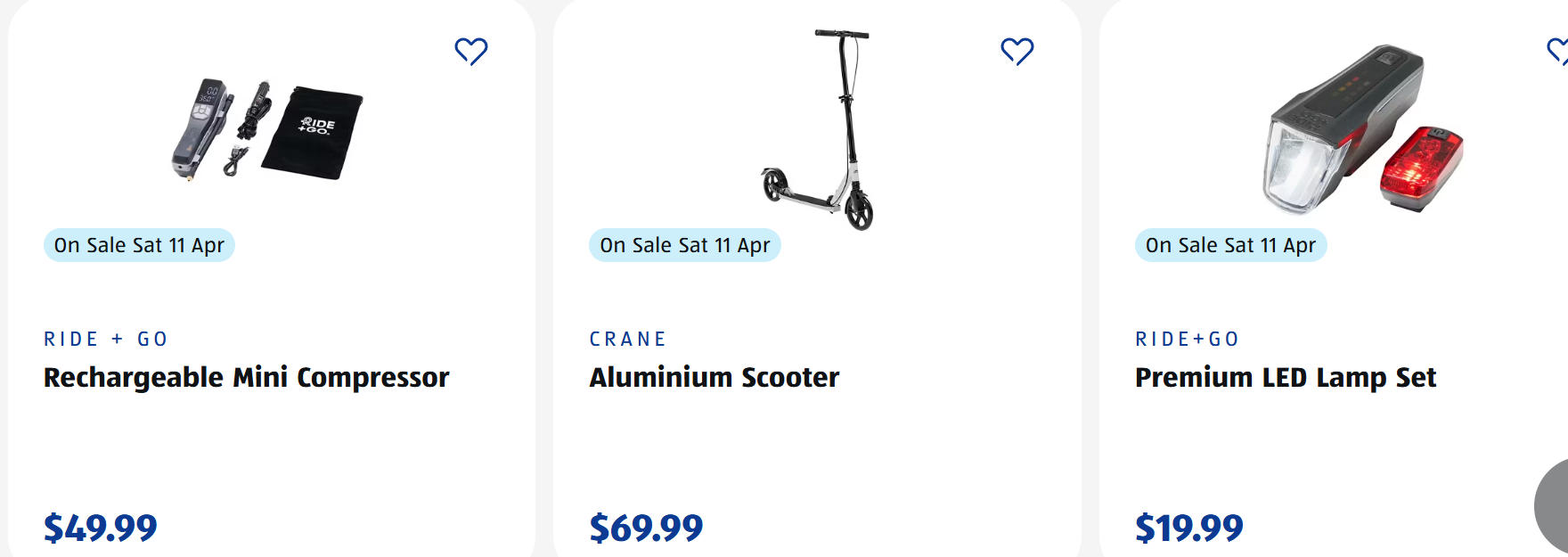
Task: Click the sale date badge on compressor card
Action: tap(139, 245)
